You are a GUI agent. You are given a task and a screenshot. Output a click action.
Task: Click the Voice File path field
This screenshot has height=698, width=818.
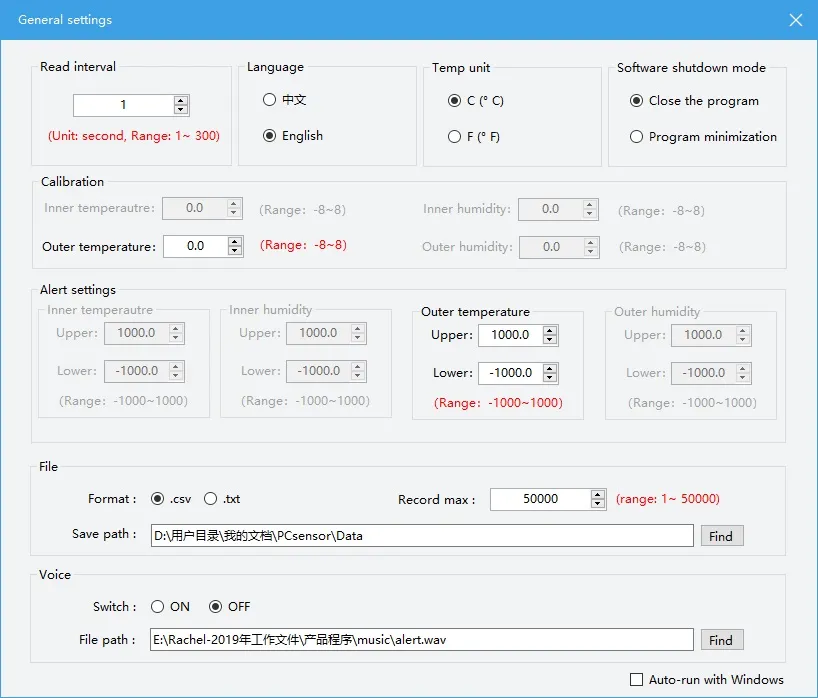(x=422, y=640)
